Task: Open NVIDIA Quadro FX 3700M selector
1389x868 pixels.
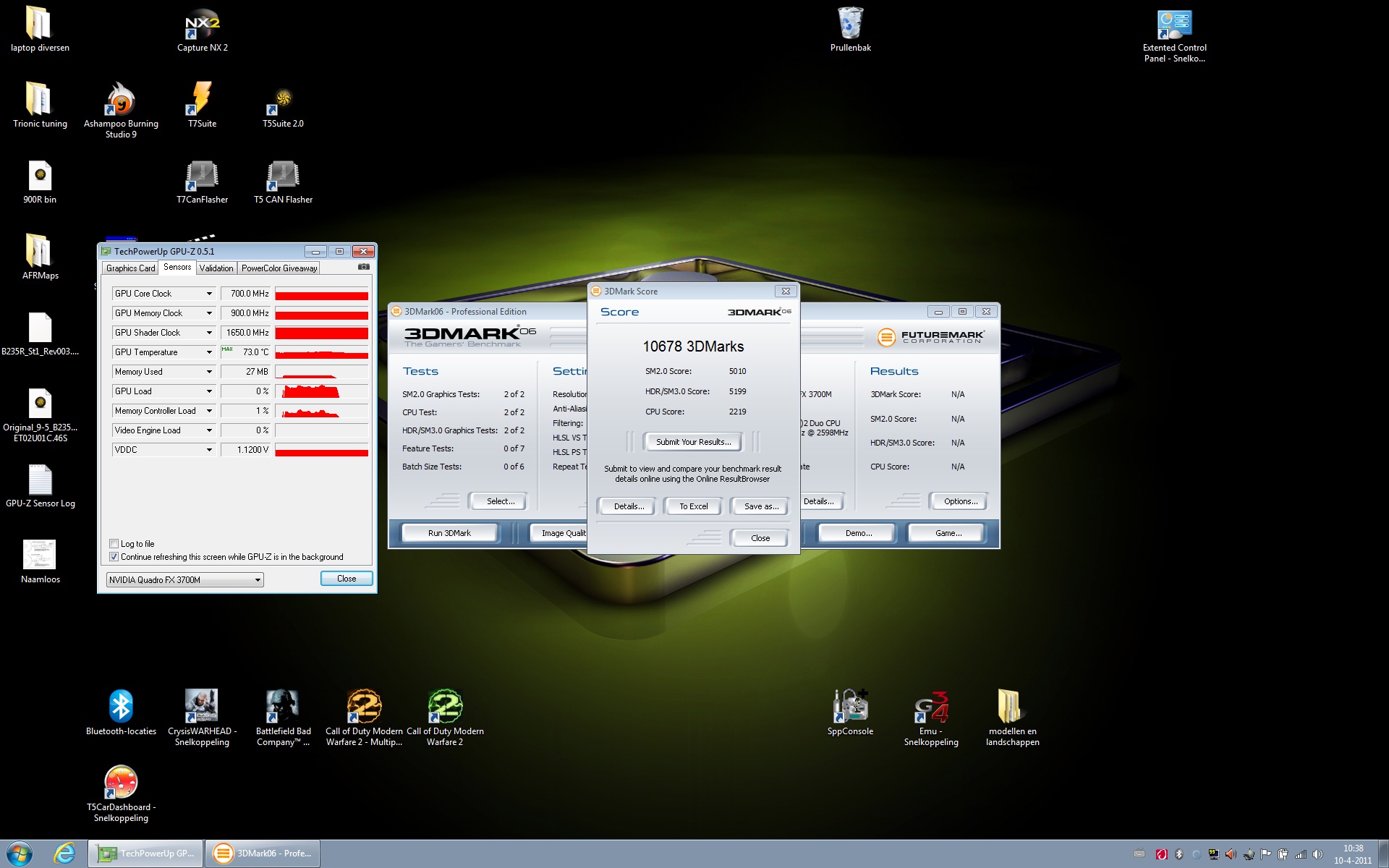Action: coord(184,579)
